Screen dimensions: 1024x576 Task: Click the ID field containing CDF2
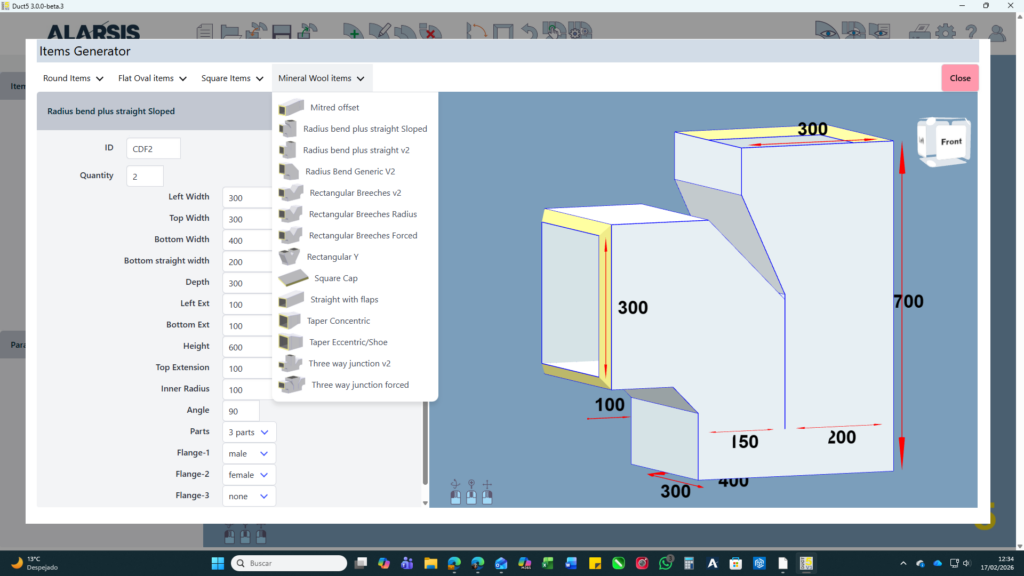153,148
